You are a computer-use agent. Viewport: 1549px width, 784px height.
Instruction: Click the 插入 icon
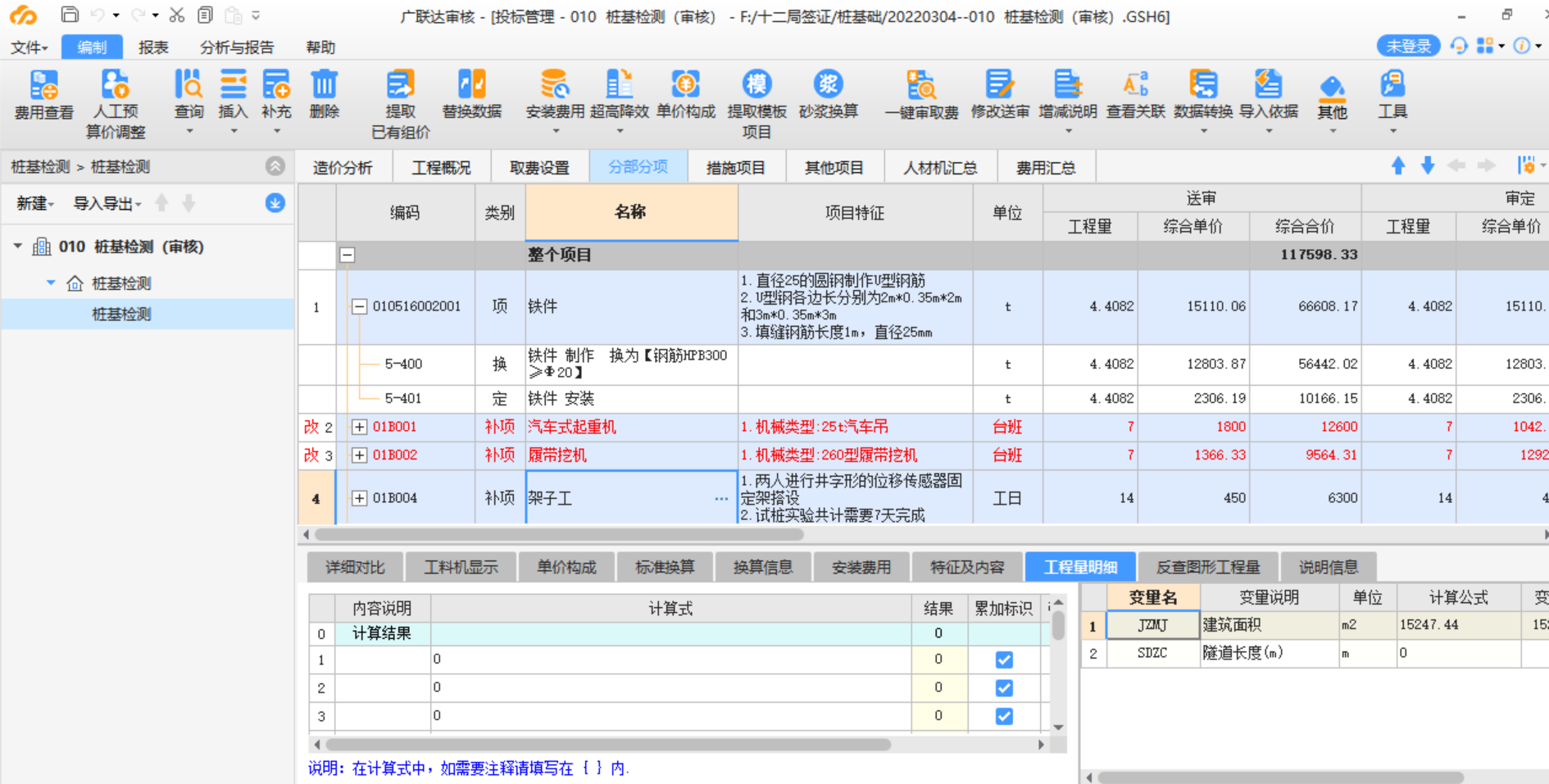click(233, 85)
